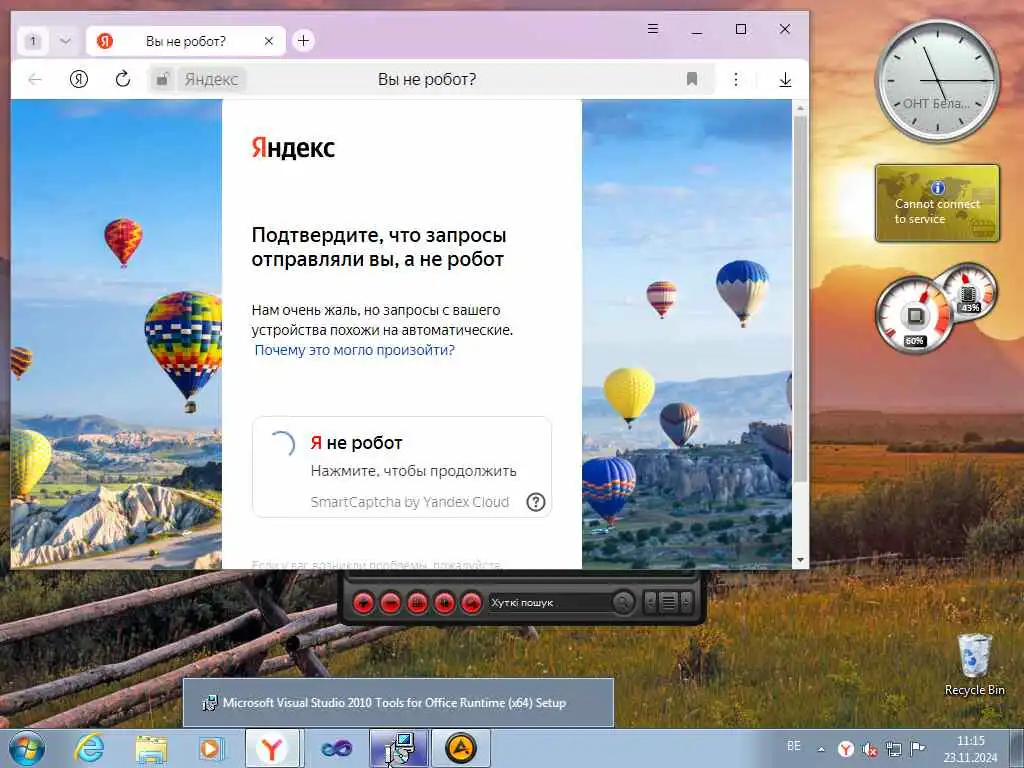
Task: Open the SmartCaptcha help question-mark icon
Action: (x=536, y=502)
